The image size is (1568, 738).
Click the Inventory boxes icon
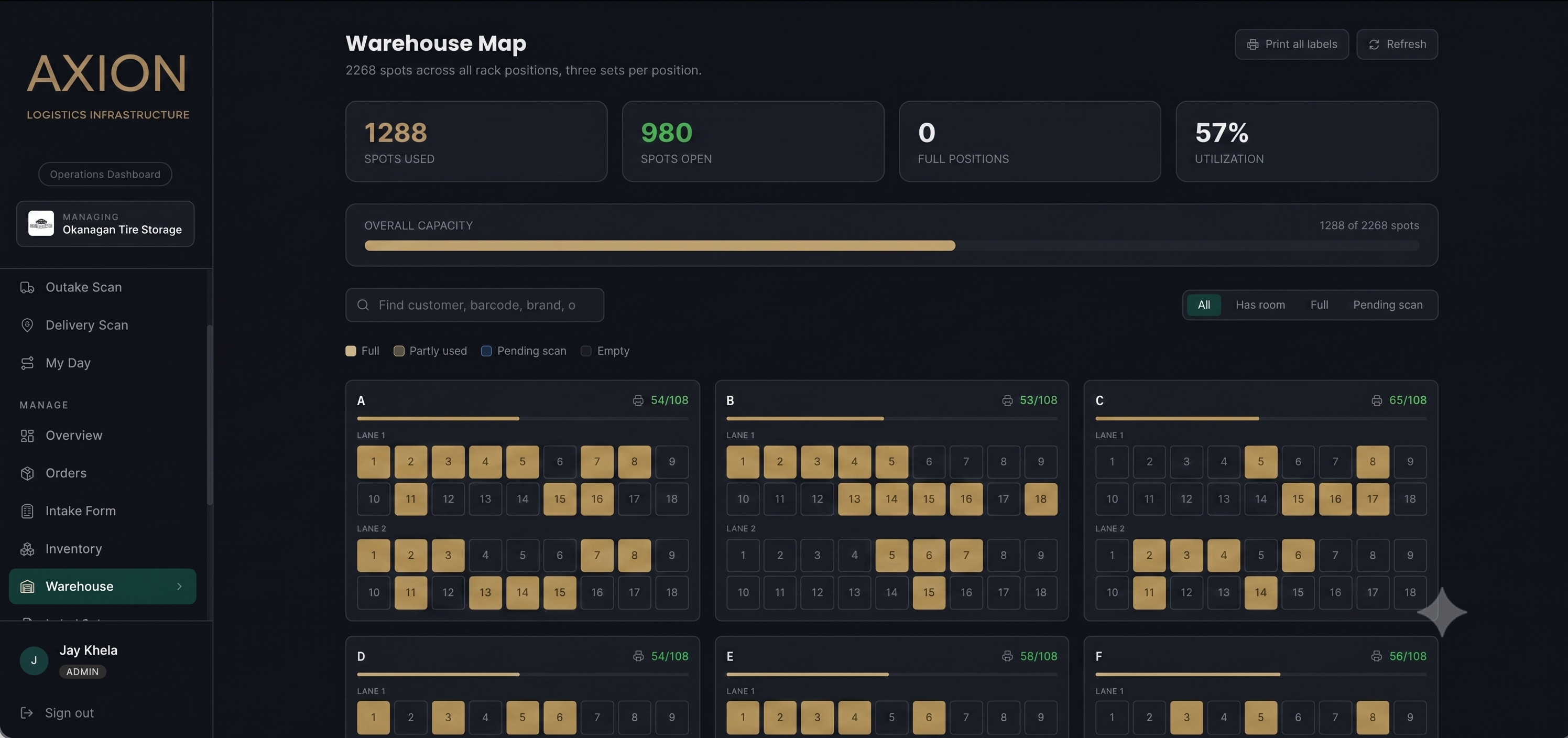[x=27, y=549]
